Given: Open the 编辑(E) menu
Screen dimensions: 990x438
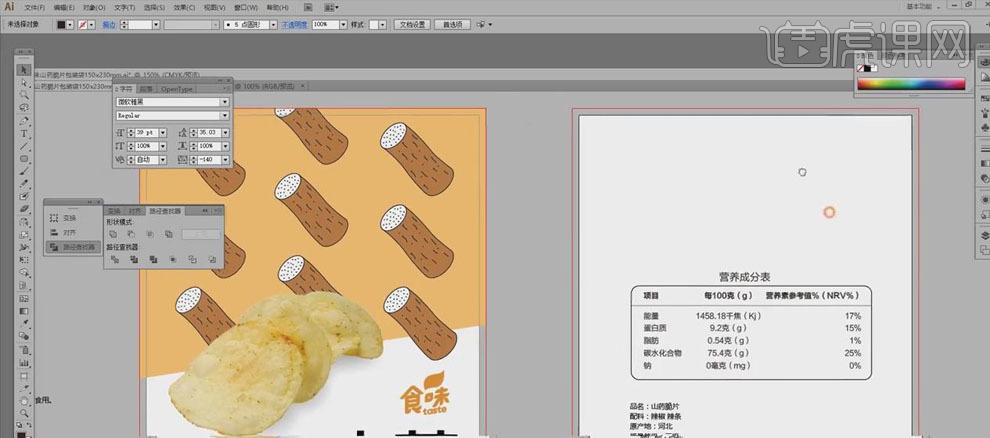Looking at the screenshot, I should [x=64, y=8].
